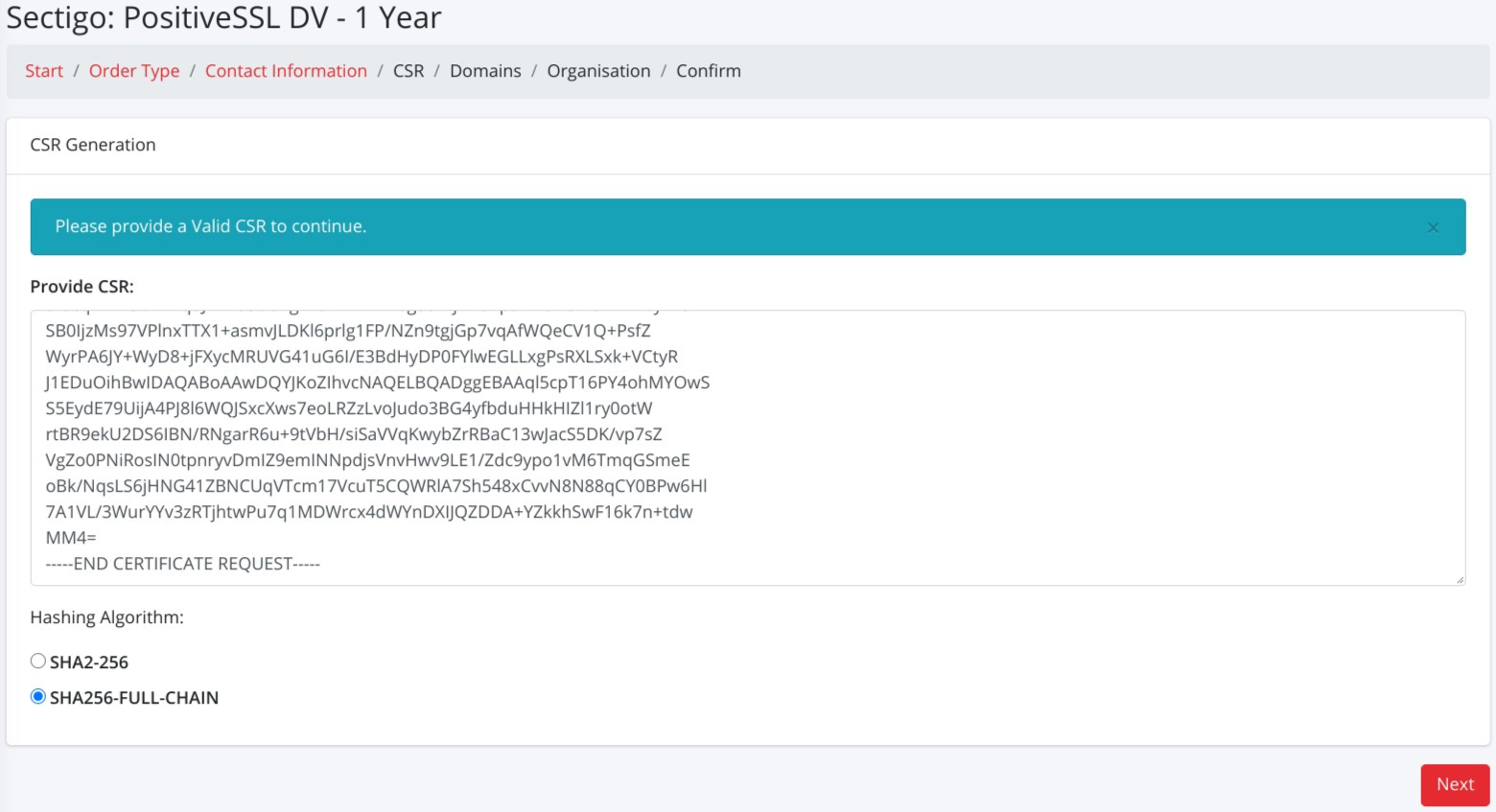
Task: Click the END CERTIFICATE REQUEST line
Action: tap(183, 564)
